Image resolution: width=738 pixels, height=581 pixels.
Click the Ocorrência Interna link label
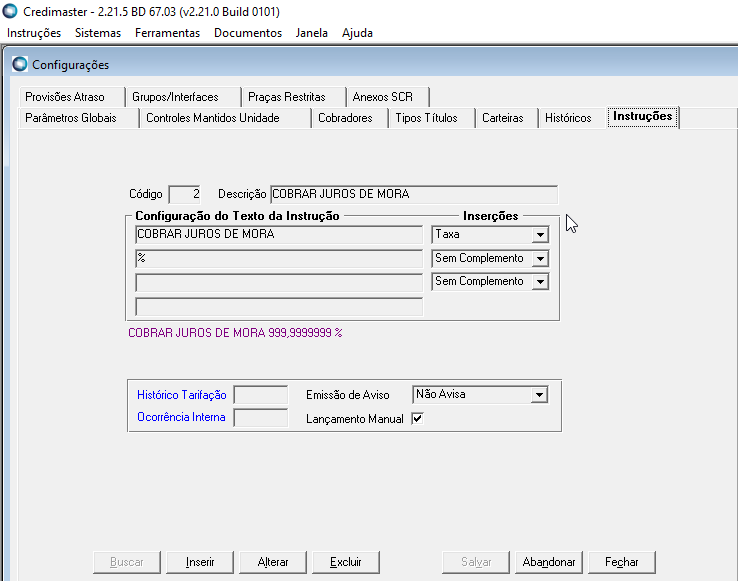point(181,417)
